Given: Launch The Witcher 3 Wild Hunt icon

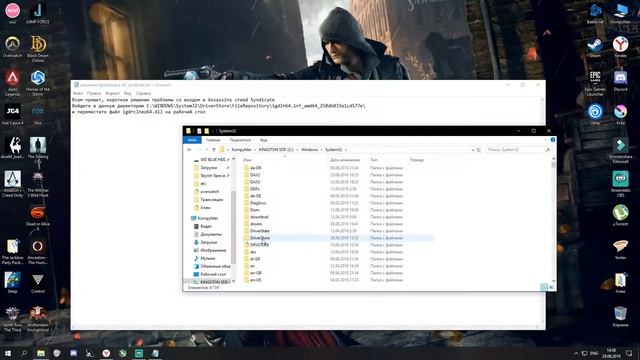Looking at the screenshot, I should click(x=38, y=184).
